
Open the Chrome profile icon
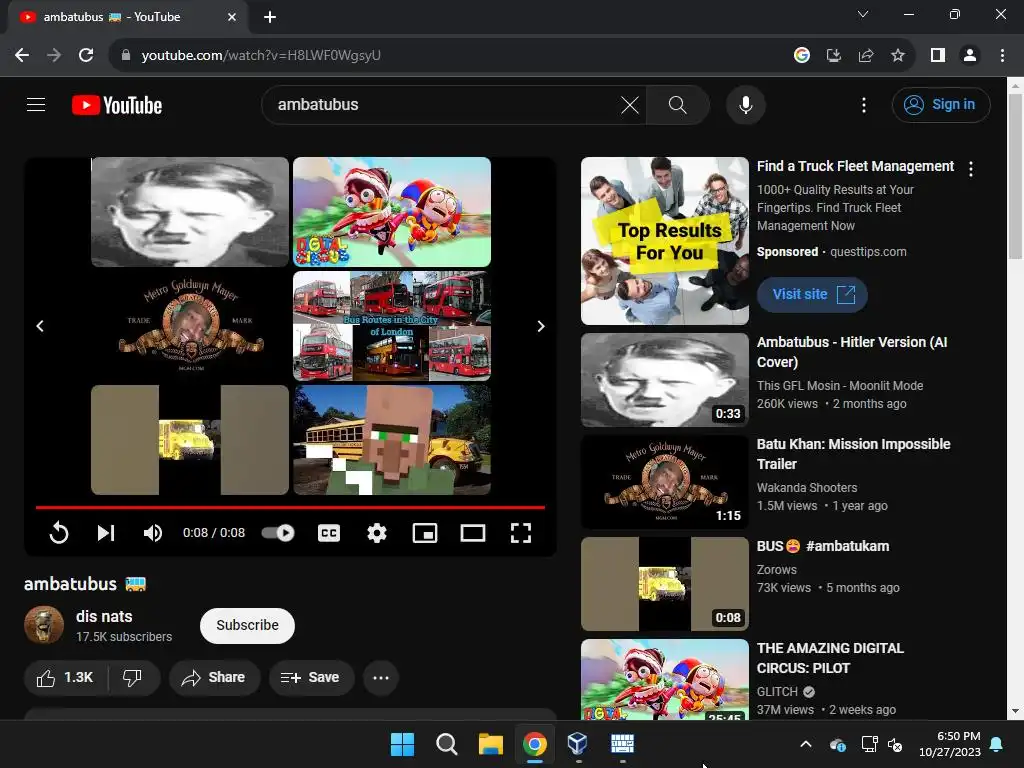(970, 56)
